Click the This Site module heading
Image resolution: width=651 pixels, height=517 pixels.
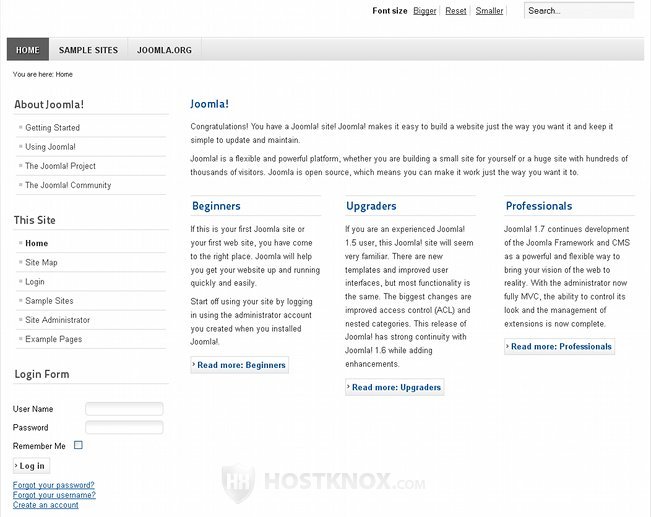pos(34,220)
